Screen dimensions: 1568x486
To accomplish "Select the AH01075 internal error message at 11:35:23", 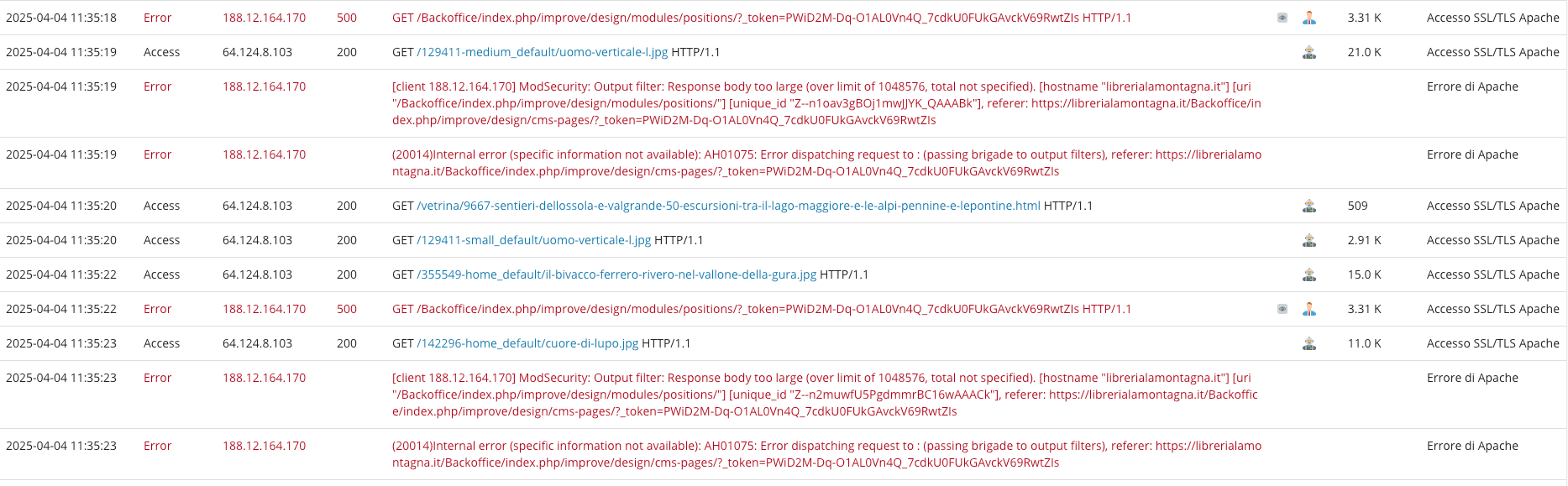I will pyautogui.click(x=826, y=454).
